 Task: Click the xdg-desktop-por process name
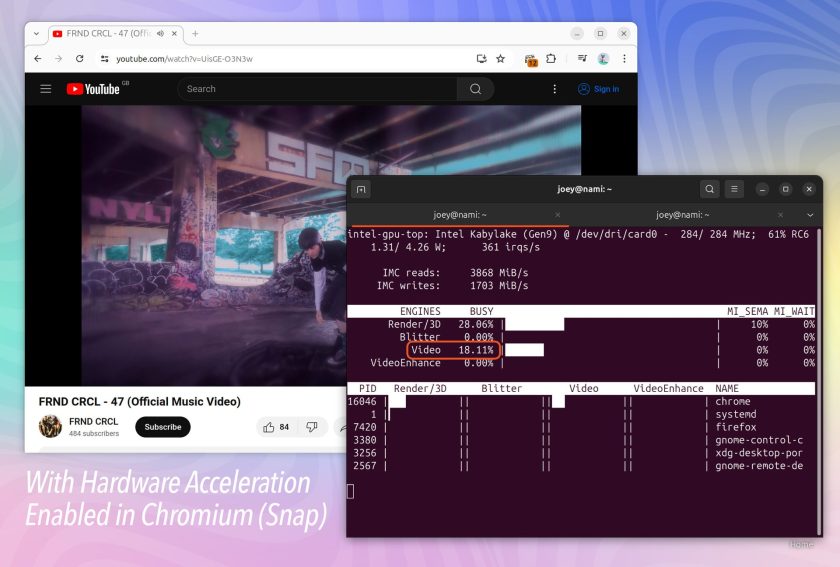pyautogui.click(x=759, y=453)
